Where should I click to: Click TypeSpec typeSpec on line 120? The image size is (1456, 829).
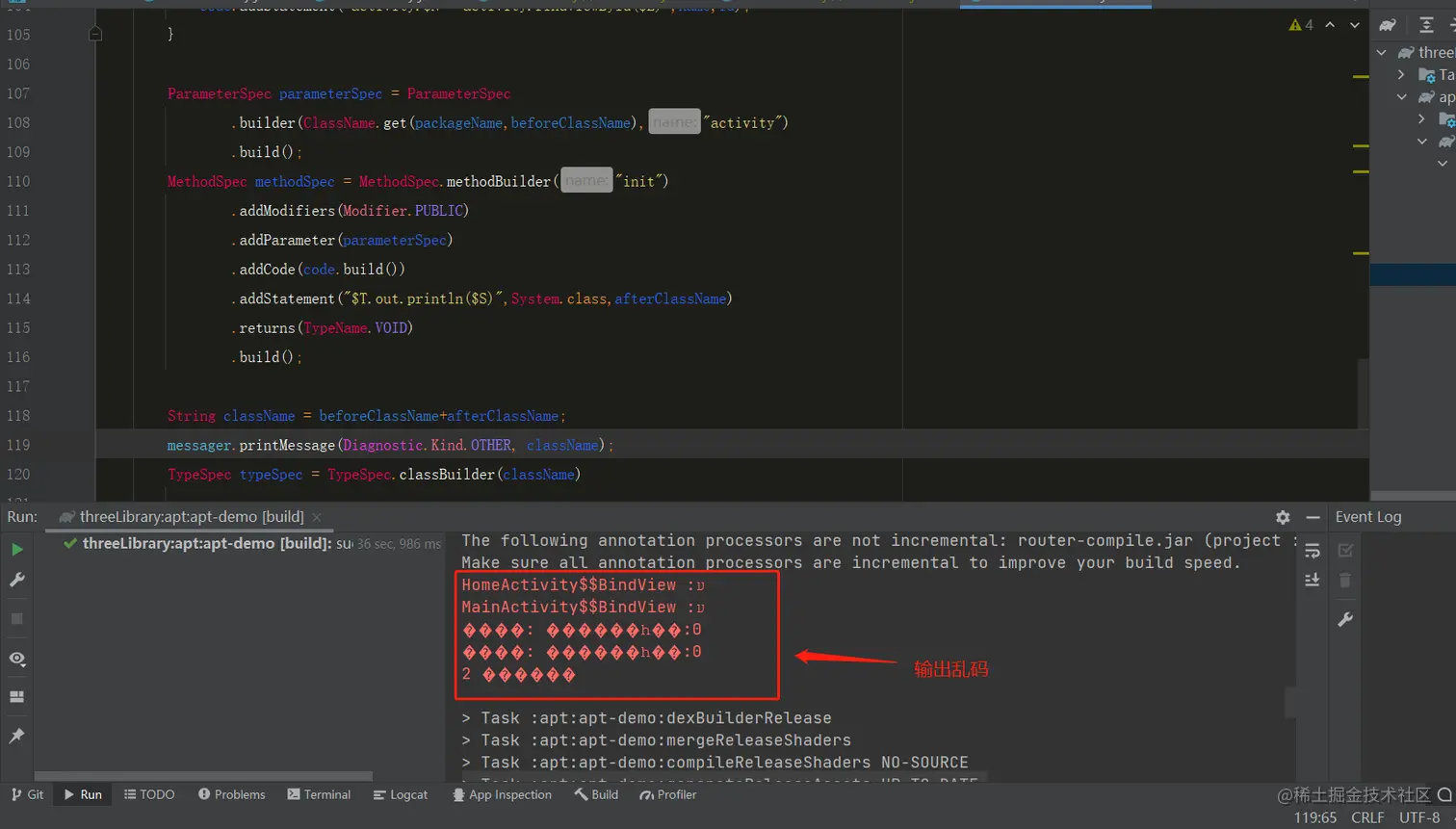(x=235, y=474)
